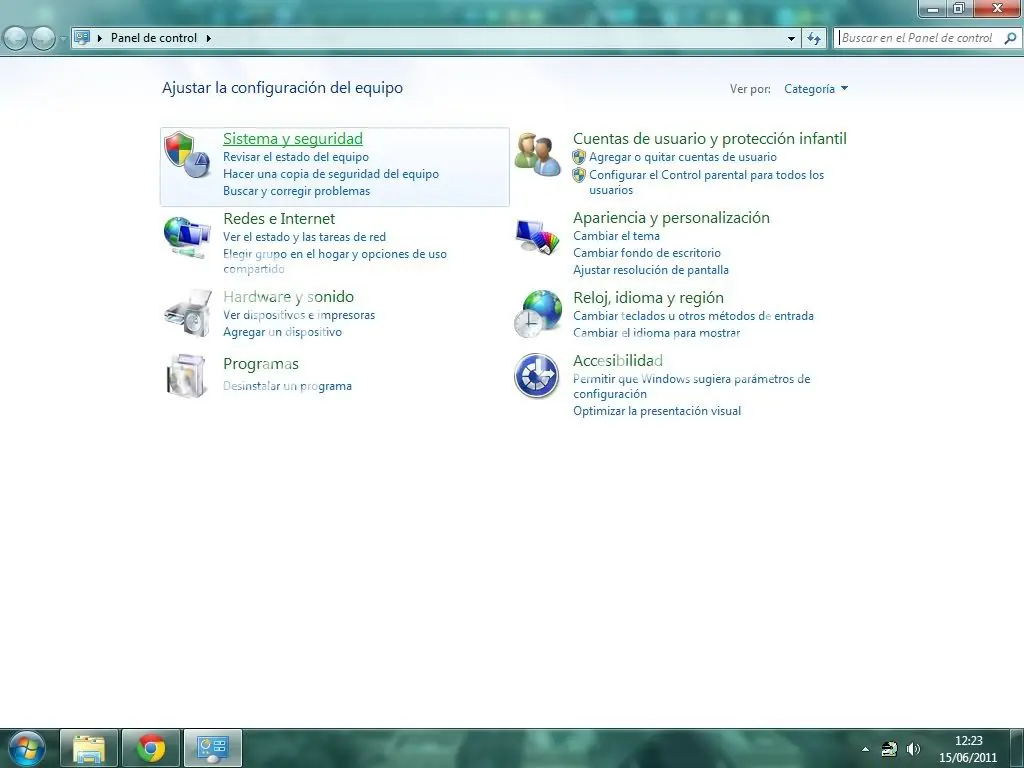Viewport: 1024px width, 768px height.
Task: Open Sistema y seguridad shield icon
Action: (x=186, y=155)
